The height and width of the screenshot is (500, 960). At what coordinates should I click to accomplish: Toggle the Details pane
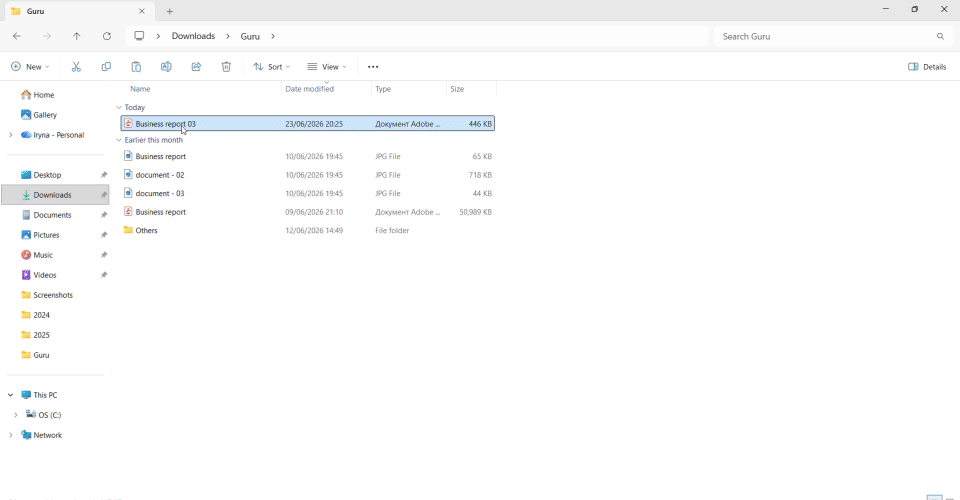pyautogui.click(x=927, y=67)
